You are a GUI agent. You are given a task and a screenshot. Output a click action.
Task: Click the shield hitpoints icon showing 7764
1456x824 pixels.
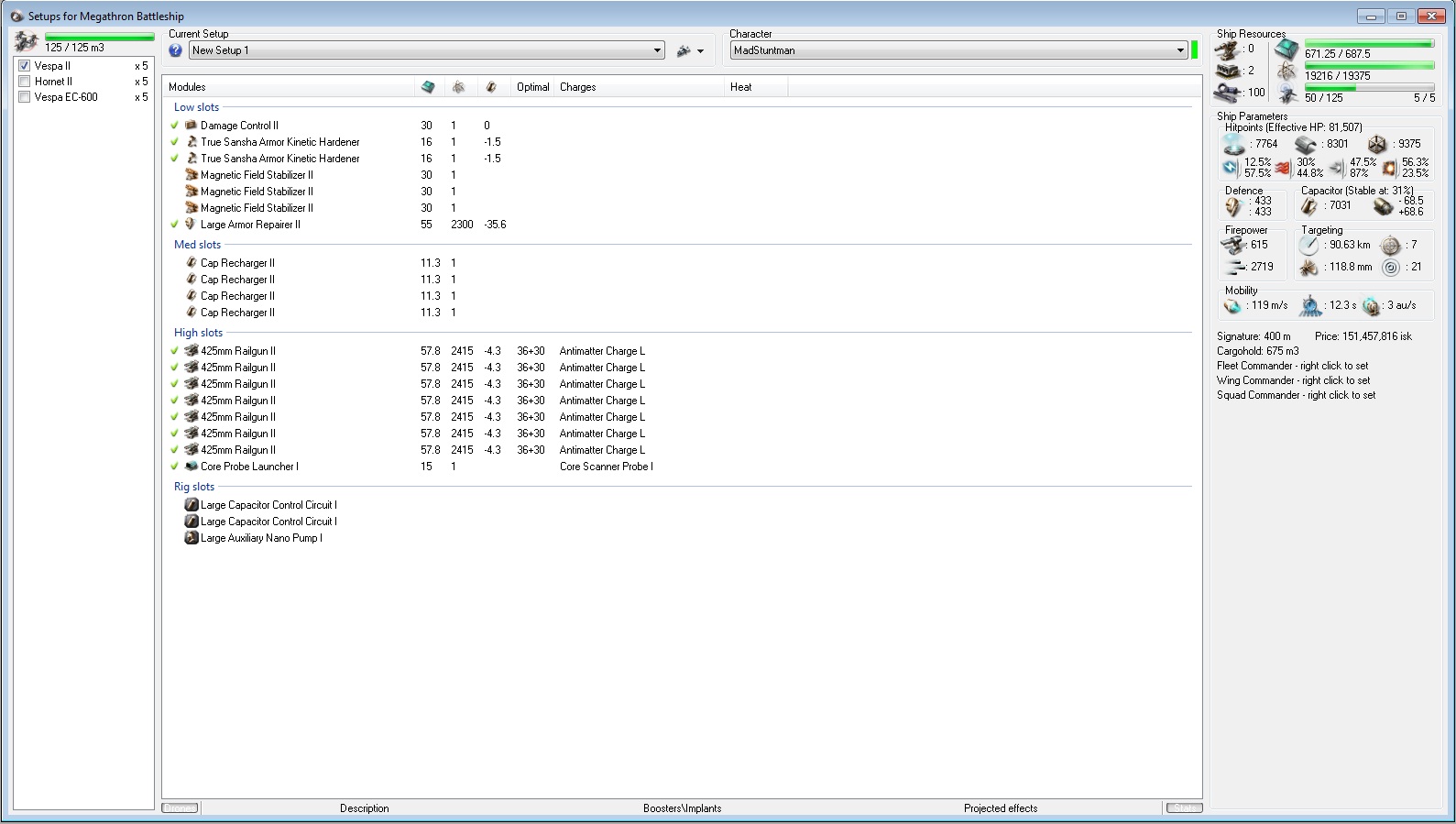click(x=1234, y=144)
